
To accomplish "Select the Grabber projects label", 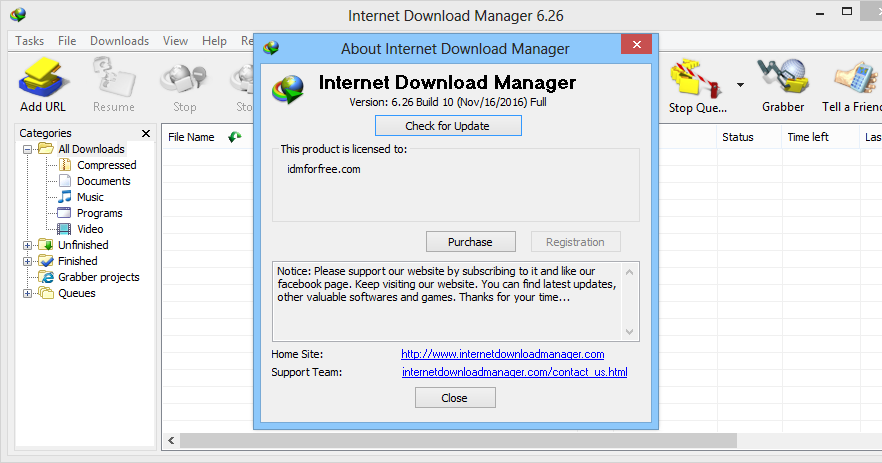I will coord(99,277).
